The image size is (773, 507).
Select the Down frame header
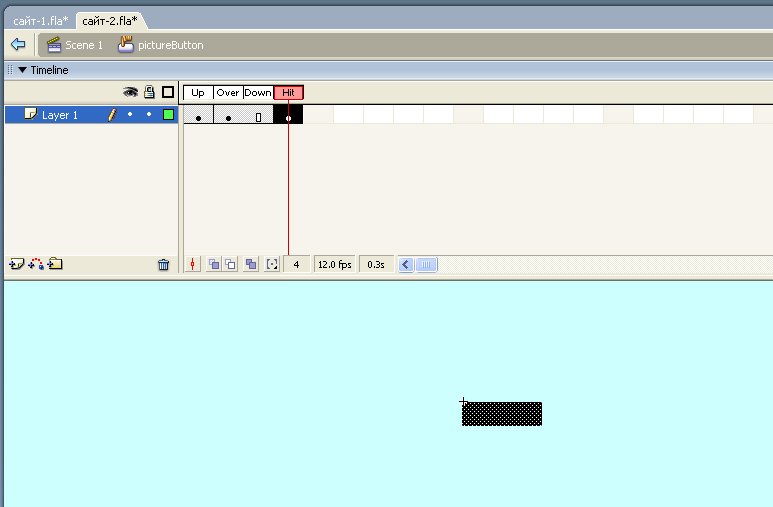pyautogui.click(x=258, y=92)
